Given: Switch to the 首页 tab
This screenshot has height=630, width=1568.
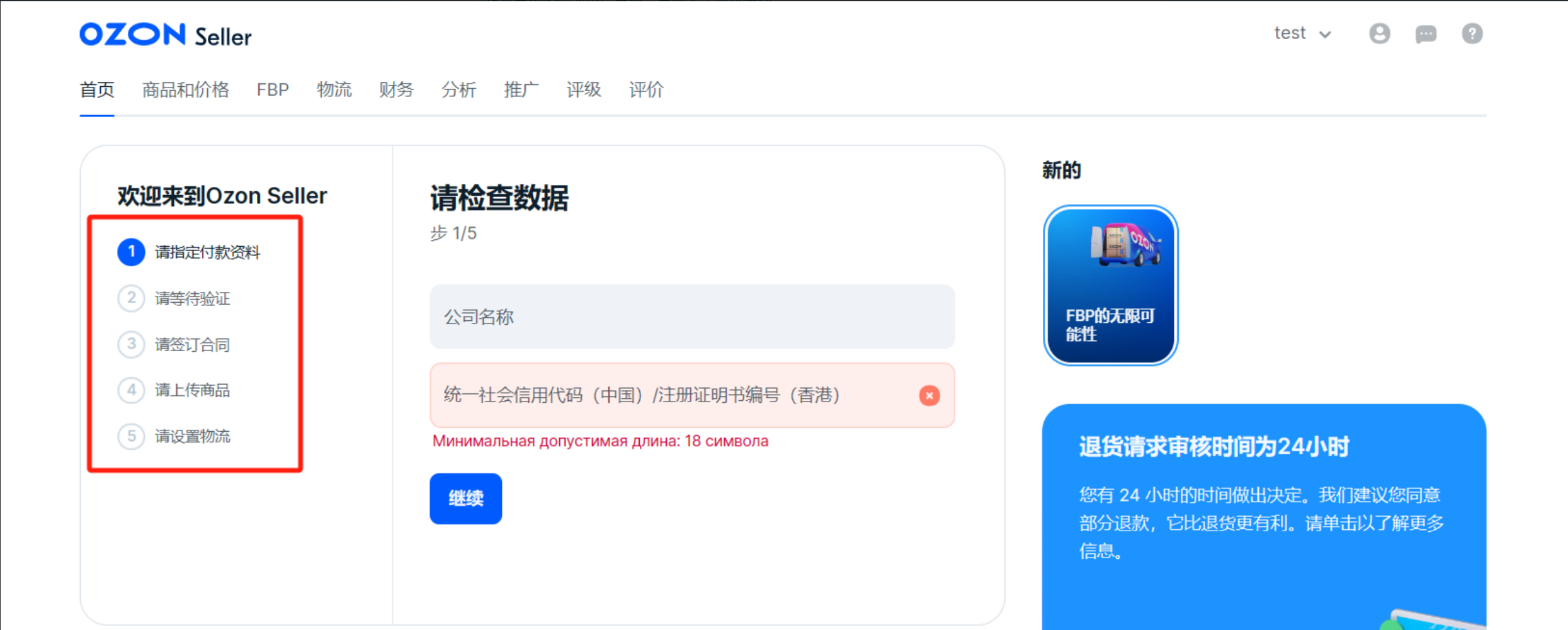Looking at the screenshot, I should tap(97, 90).
